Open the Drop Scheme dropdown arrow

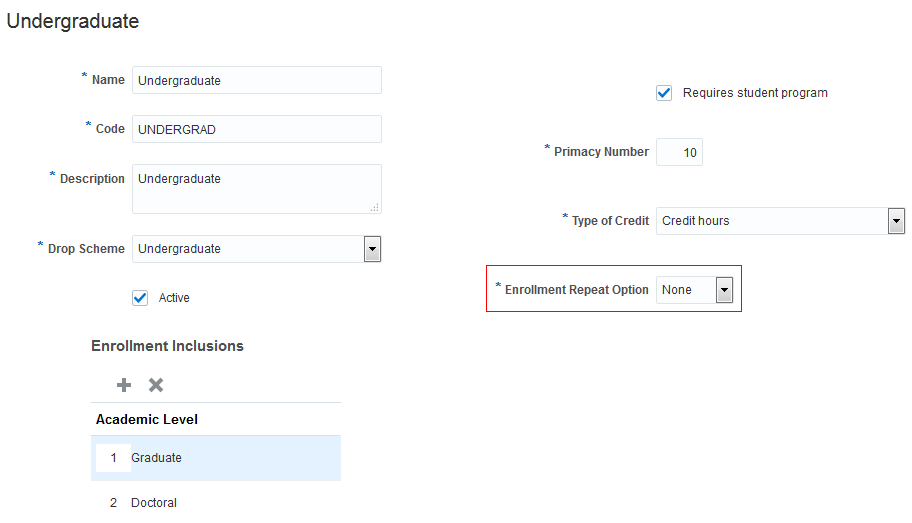(372, 249)
